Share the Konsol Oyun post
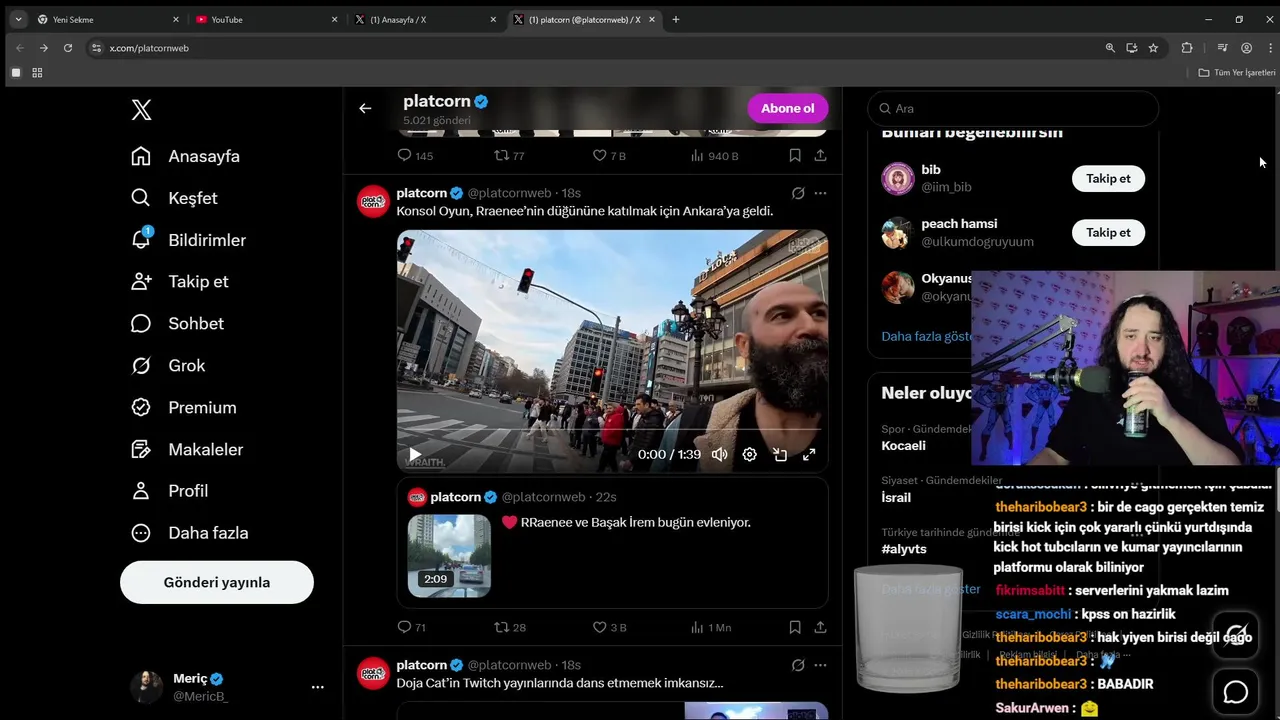The image size is (1280, 720). click(820, 627)
